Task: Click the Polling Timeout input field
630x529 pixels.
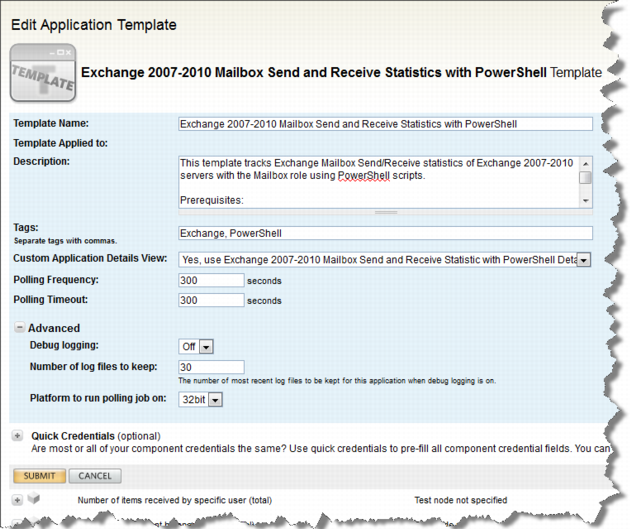Action: click(211, 300)
